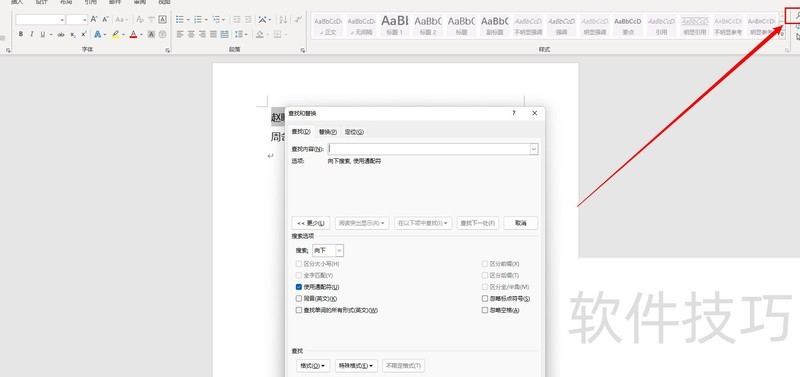Apply red font color

[x=133, y=34]
